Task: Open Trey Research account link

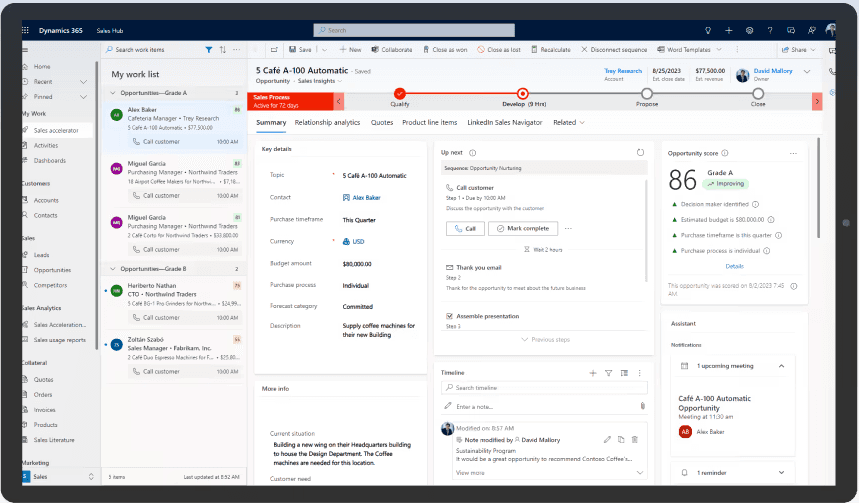Action: 623,71
